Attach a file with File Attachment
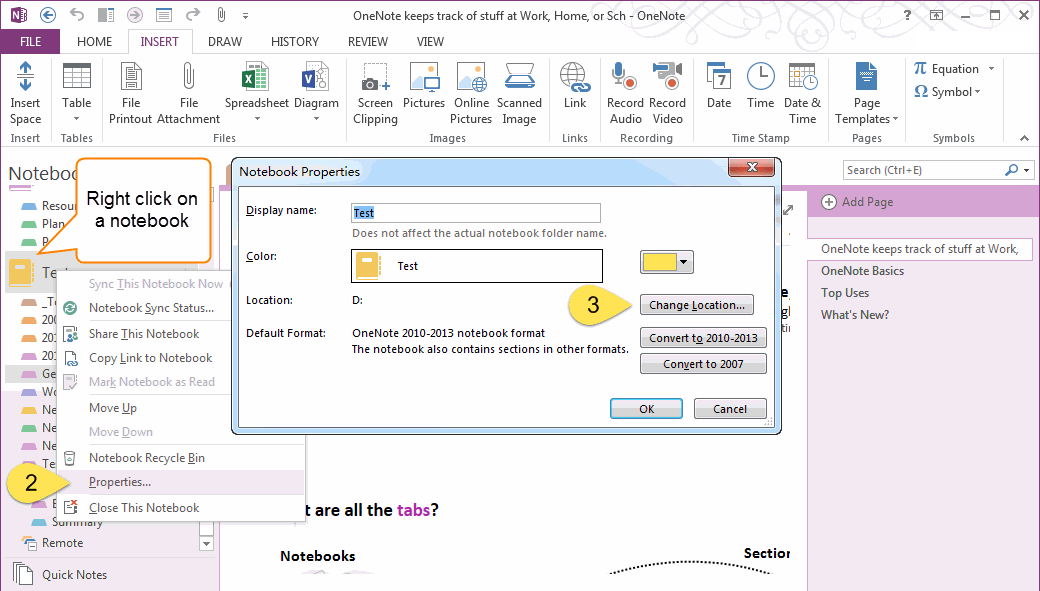This screenshot has width=1040, height=591. click(x=188, y=93)
